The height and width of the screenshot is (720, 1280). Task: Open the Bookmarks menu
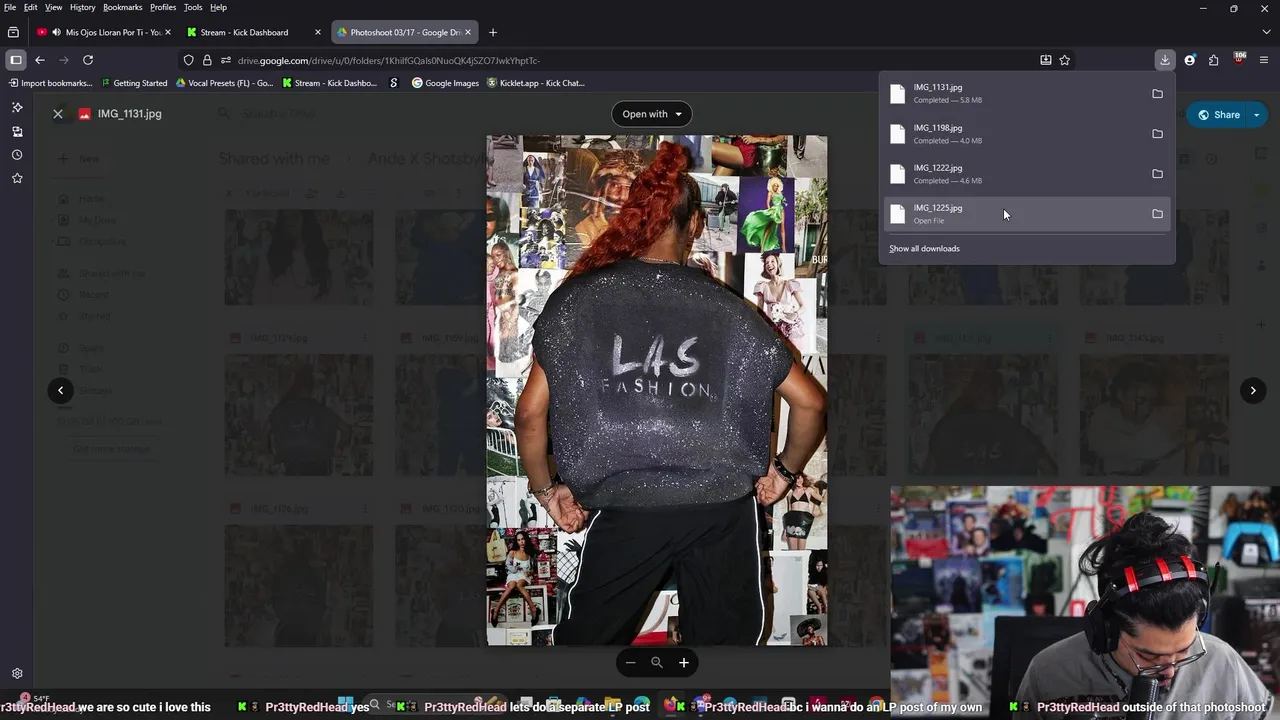tap(123, 7)
